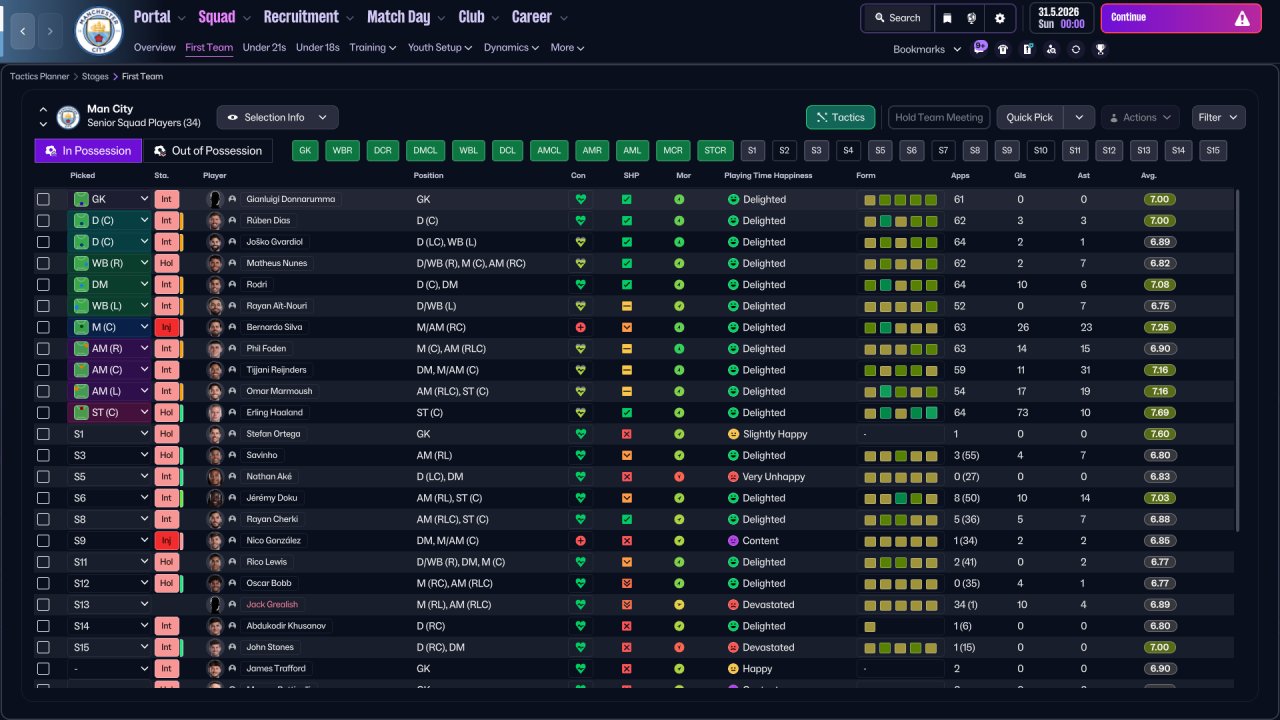Screen dimensions: 1280x720
Task: Click Rúben Dias's player portrait
Action: [214, 220]
